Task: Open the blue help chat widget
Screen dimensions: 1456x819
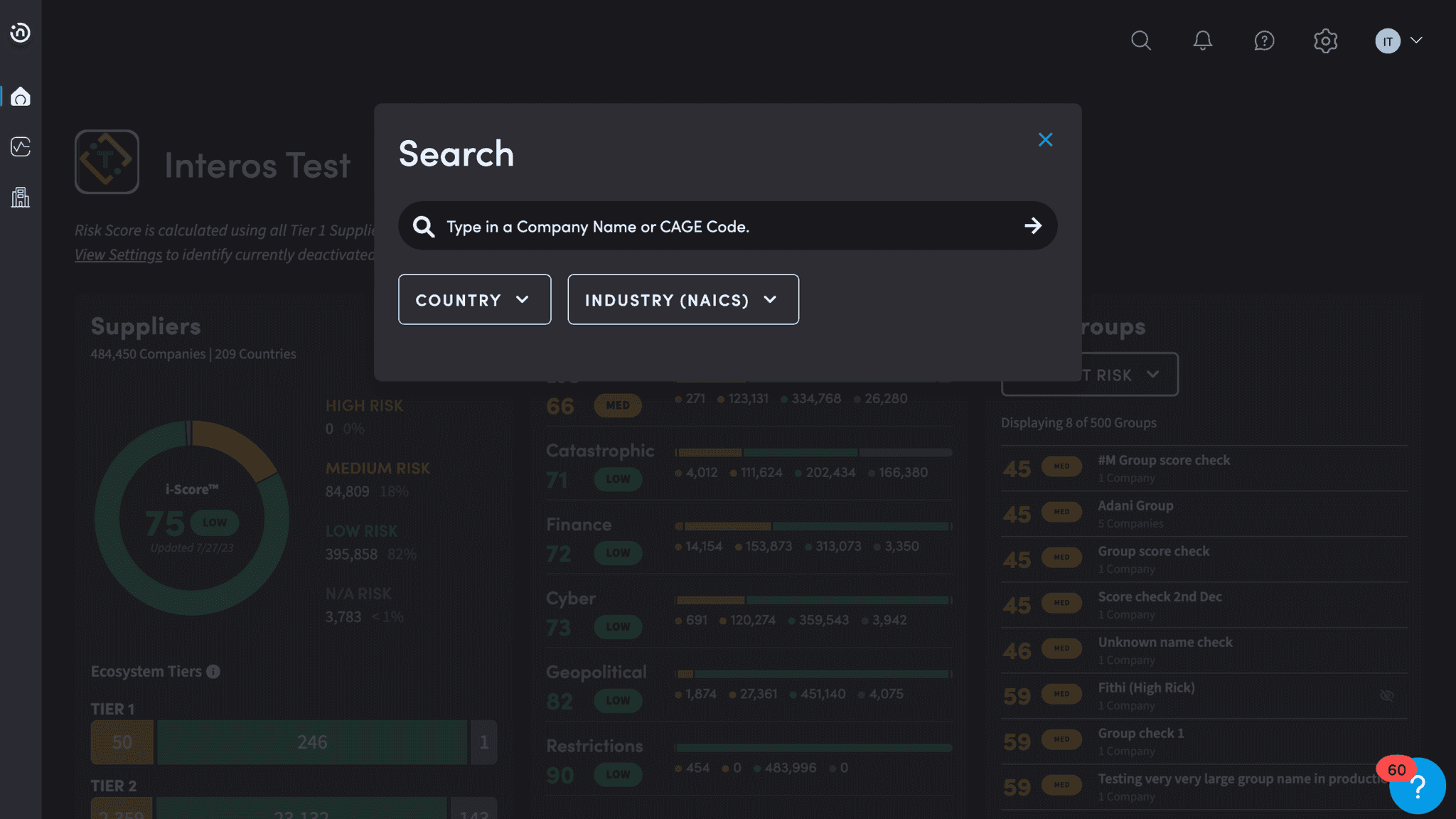Action: point(1418,786)
